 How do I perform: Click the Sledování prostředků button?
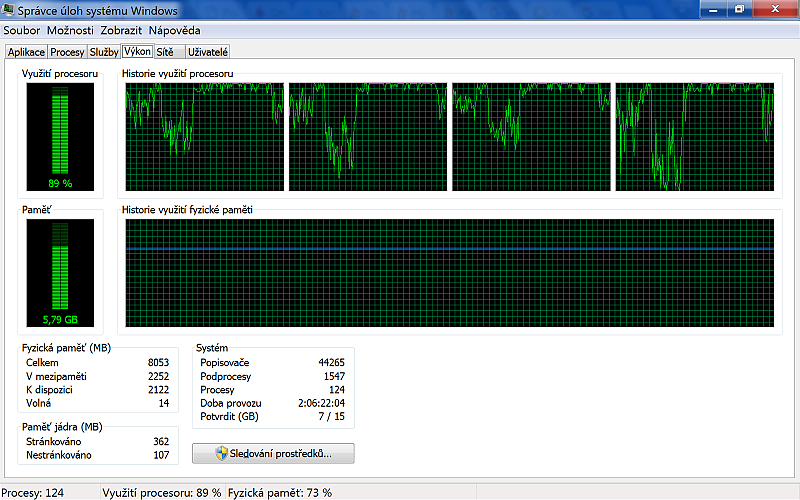click(273, 454)
